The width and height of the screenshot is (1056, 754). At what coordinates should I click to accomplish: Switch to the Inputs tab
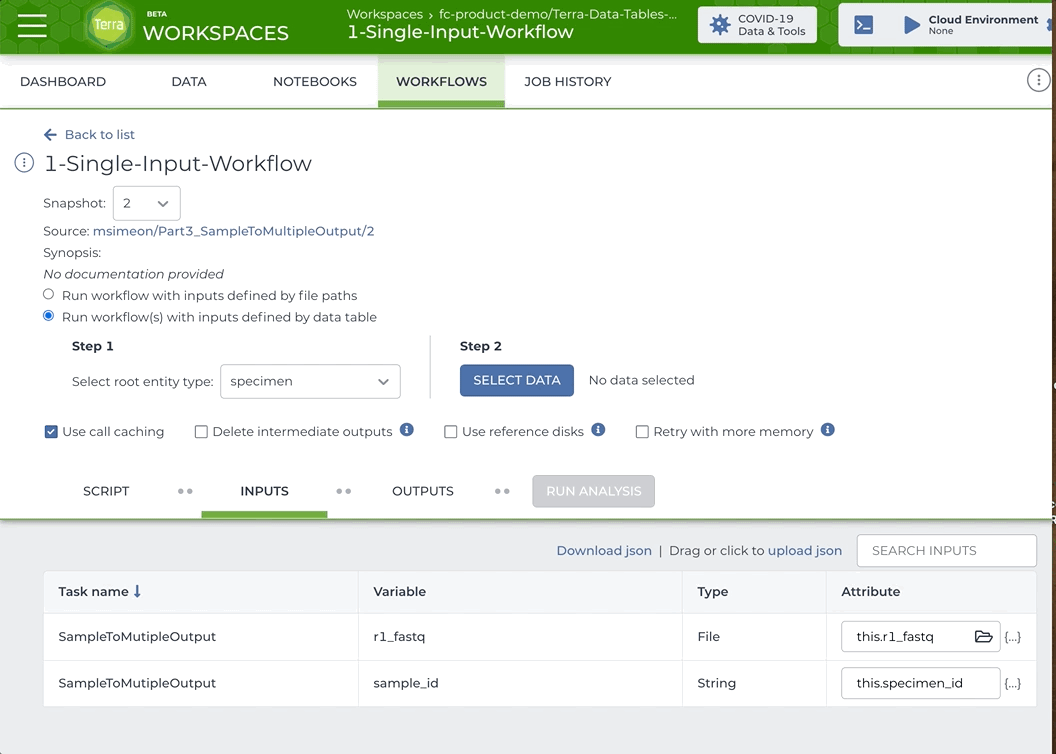(x=264, y=491)
